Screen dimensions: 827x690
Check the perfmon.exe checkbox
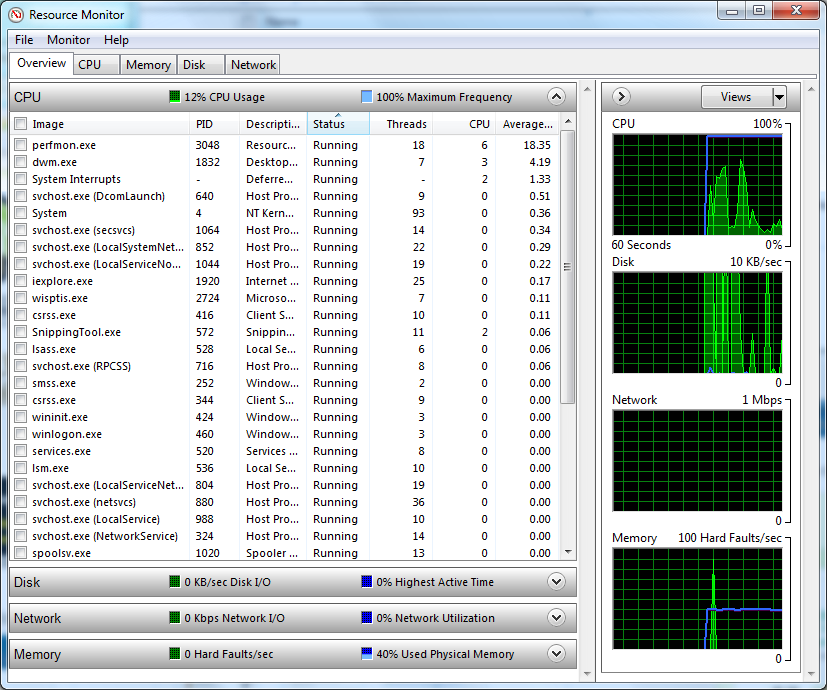pyautogui.click(x=21, y=145)
